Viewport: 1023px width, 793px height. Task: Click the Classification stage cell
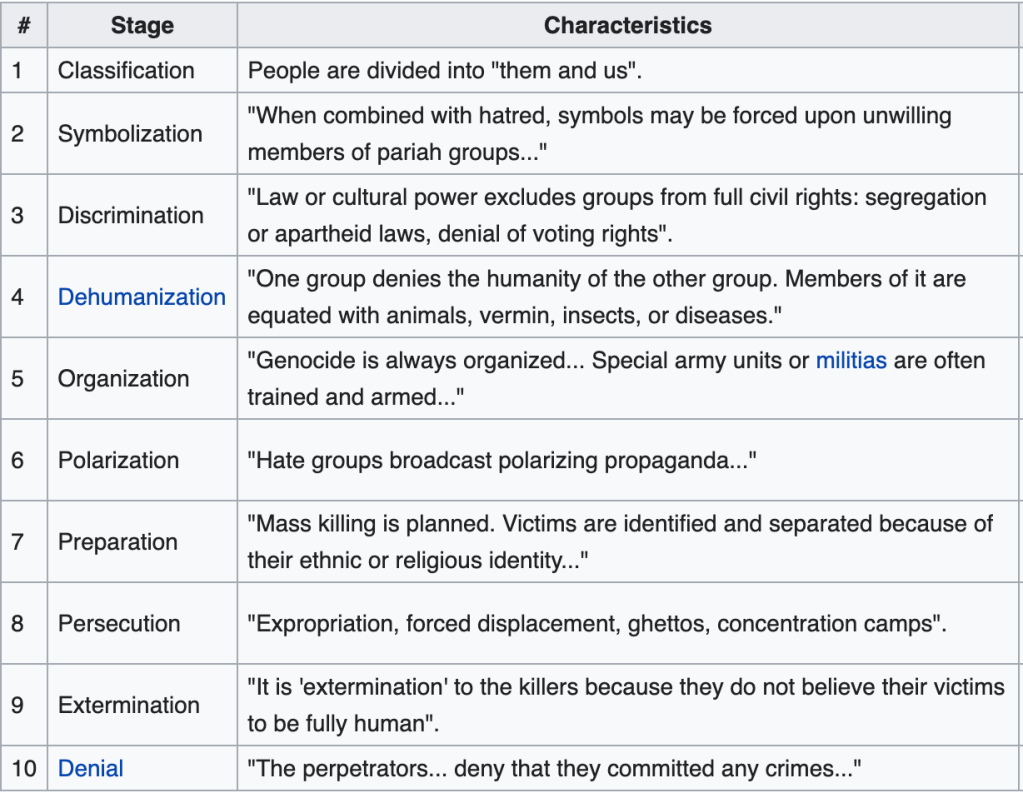[126, 70]
